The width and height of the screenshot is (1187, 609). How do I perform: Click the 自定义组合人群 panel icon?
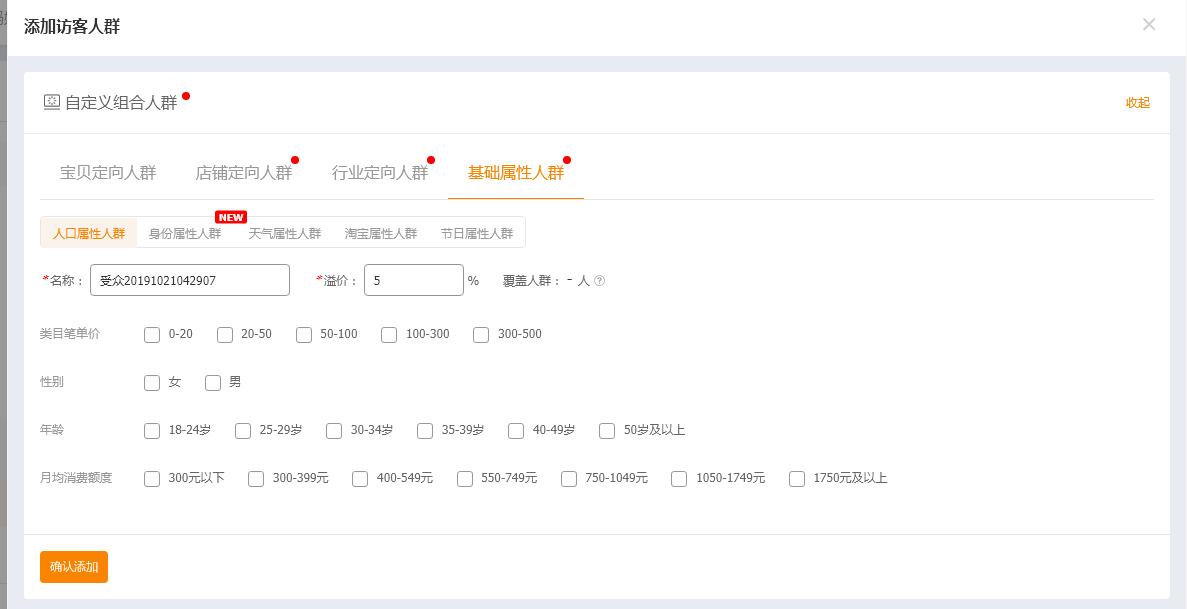click(x=51, y=100)
